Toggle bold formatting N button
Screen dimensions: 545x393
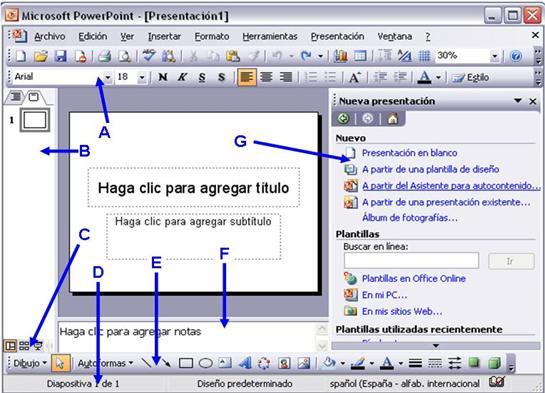coord(163,77)
